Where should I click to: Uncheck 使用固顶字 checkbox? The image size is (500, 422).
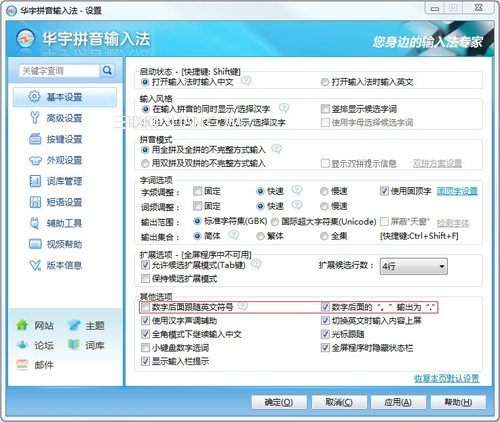(x=384, y=191)
